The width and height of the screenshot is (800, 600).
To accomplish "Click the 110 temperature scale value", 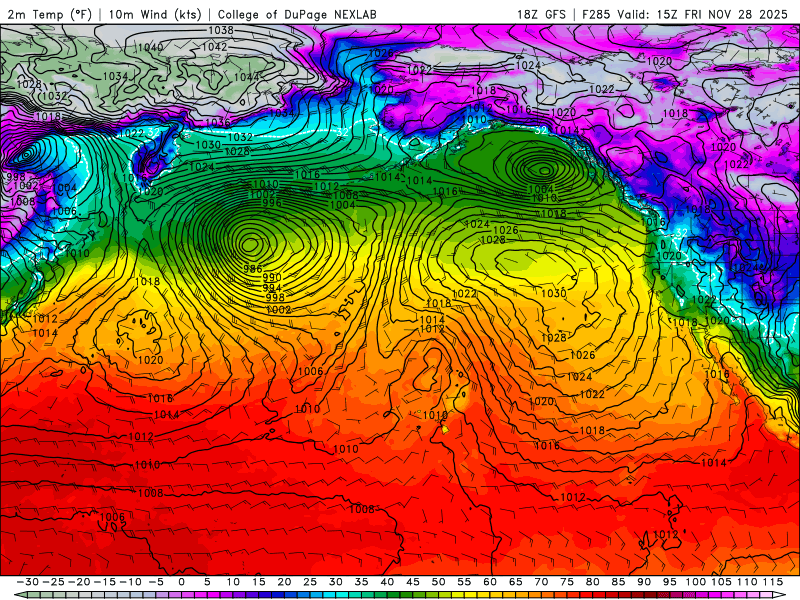I will [x=747, y=582].
